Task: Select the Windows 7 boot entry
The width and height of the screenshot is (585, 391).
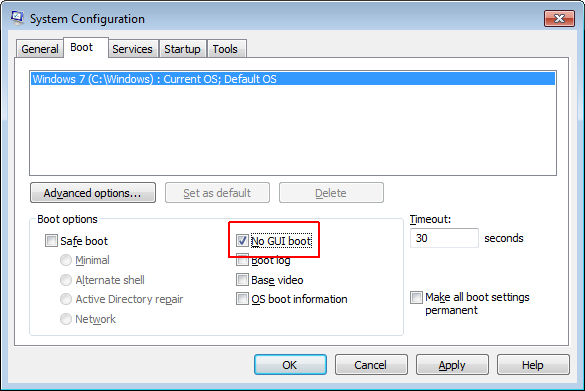Action: click(293, 79)
